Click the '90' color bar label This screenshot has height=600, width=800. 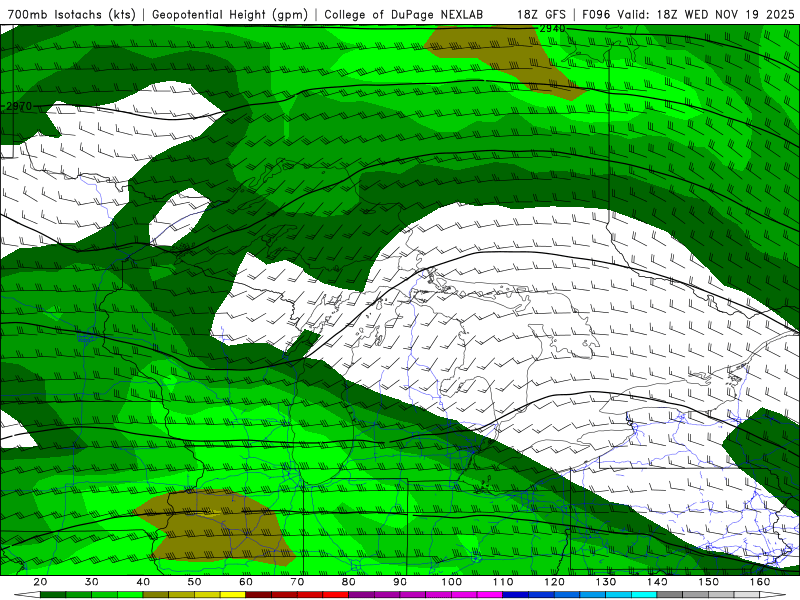click(400, 582)
